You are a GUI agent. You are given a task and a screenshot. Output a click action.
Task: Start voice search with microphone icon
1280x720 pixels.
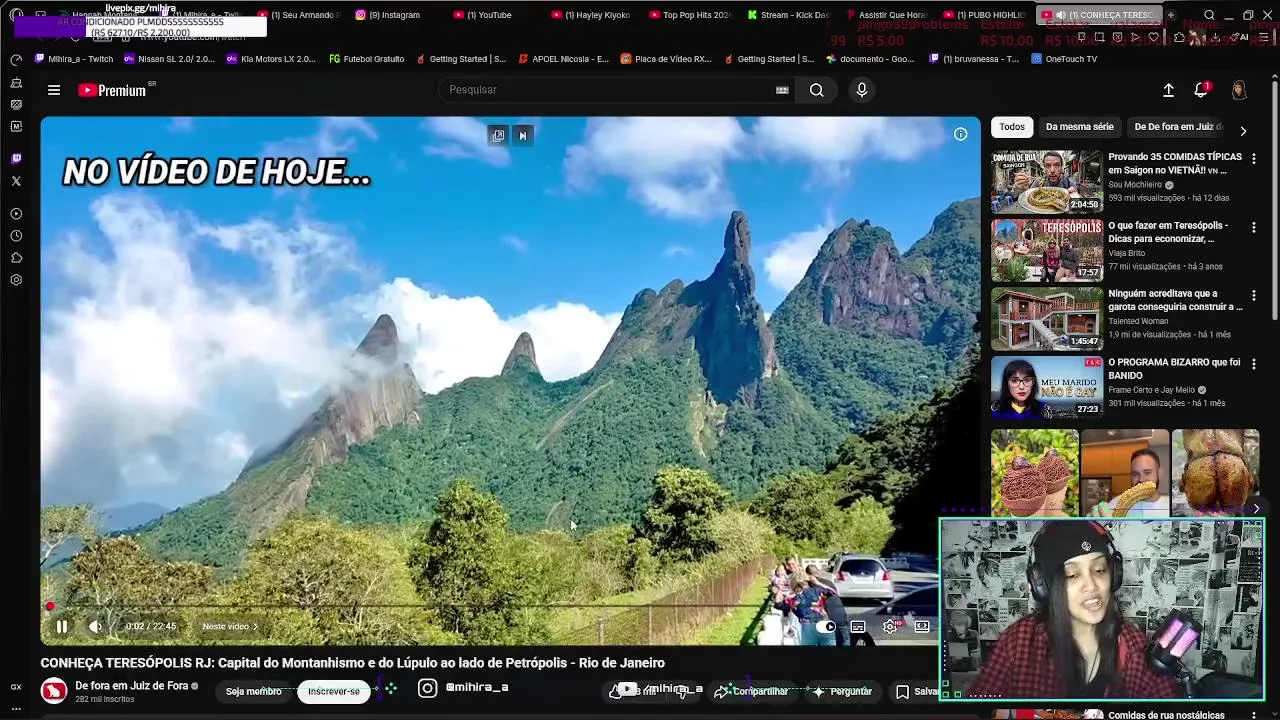tap(862, 90)
